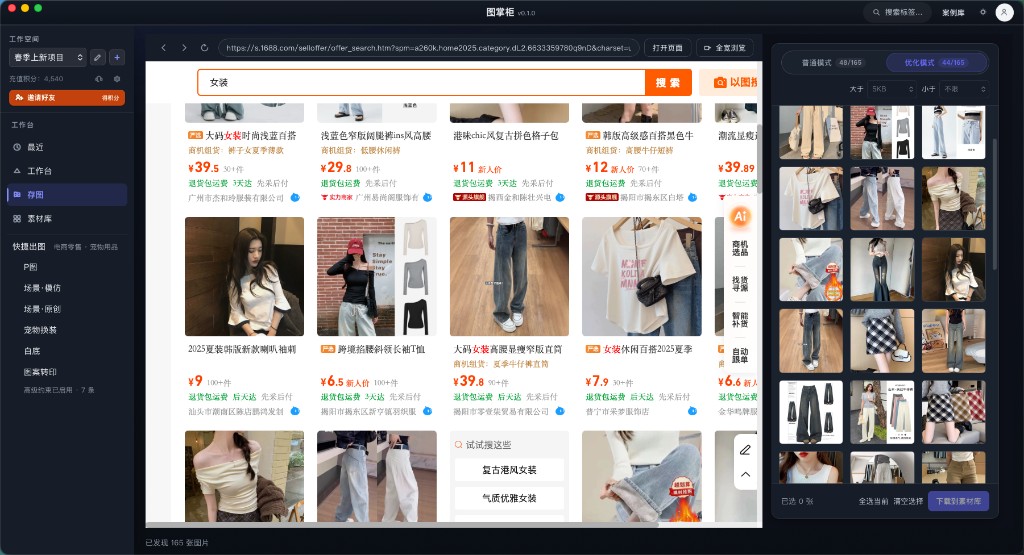Open the 小于 不限 size dropdown
The height and width of the screenshot is (555, 1024).
pos(964,89)
